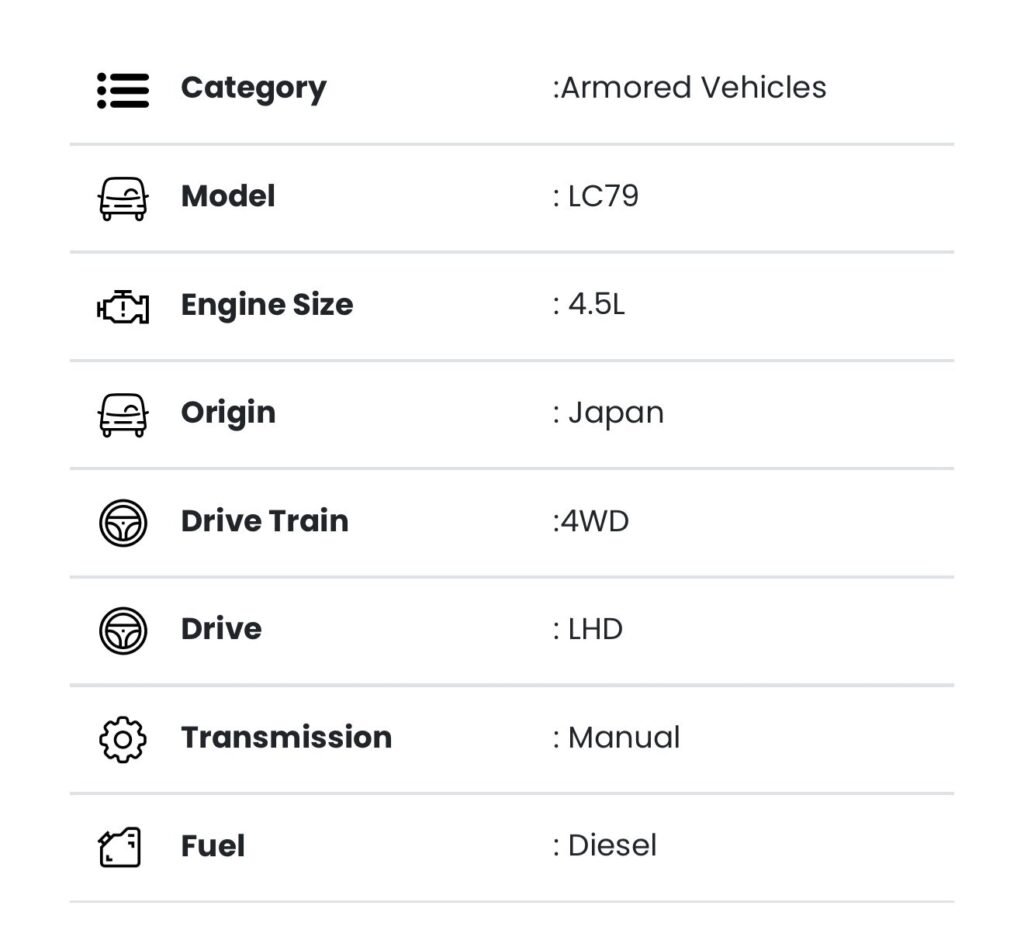Click the Japan origin value
The height and width of the screenshot is (926, 1024).
[x=615, y=413]
